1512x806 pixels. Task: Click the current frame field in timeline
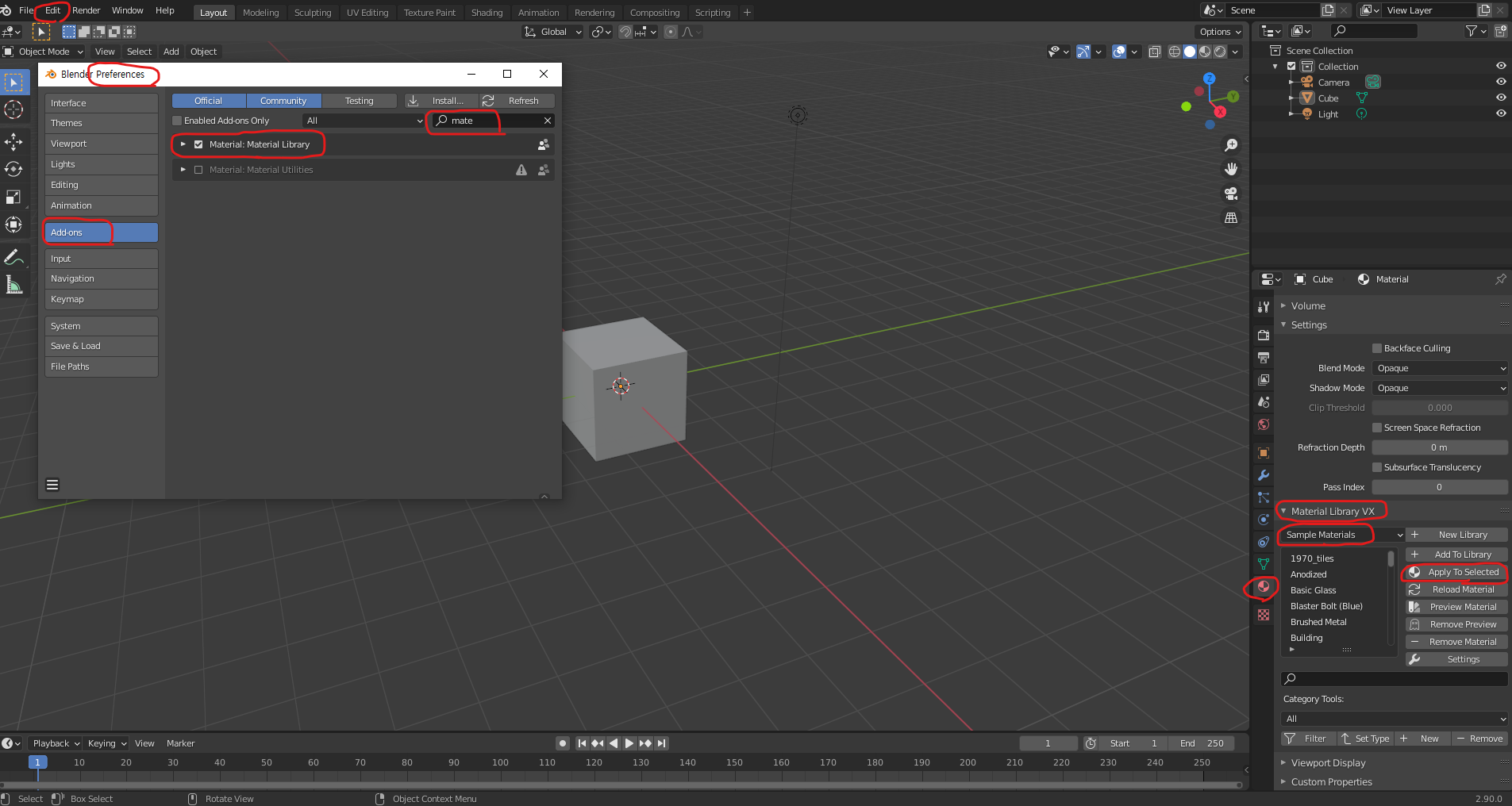[1048, 743]
